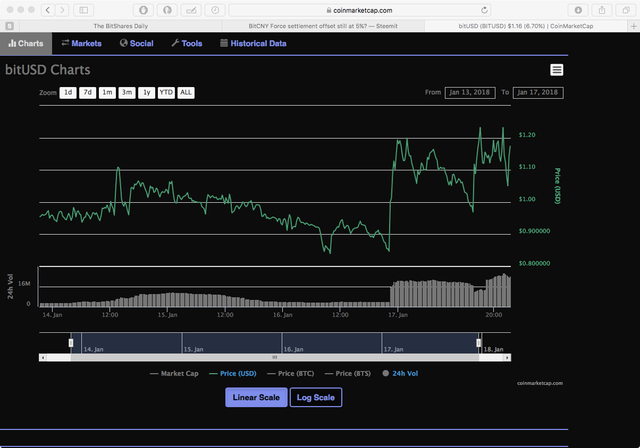Switch to BitCNY Force settlement Steemit tab
Screen dimensions: 640x448
pos(323,26)
